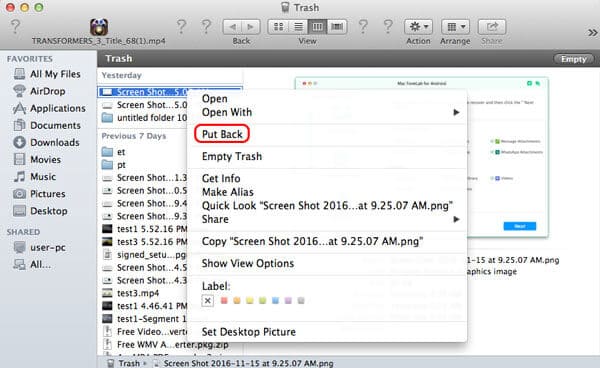Select the "pt" folder
The width and height of the screenshot is (600, 368).
114,165
